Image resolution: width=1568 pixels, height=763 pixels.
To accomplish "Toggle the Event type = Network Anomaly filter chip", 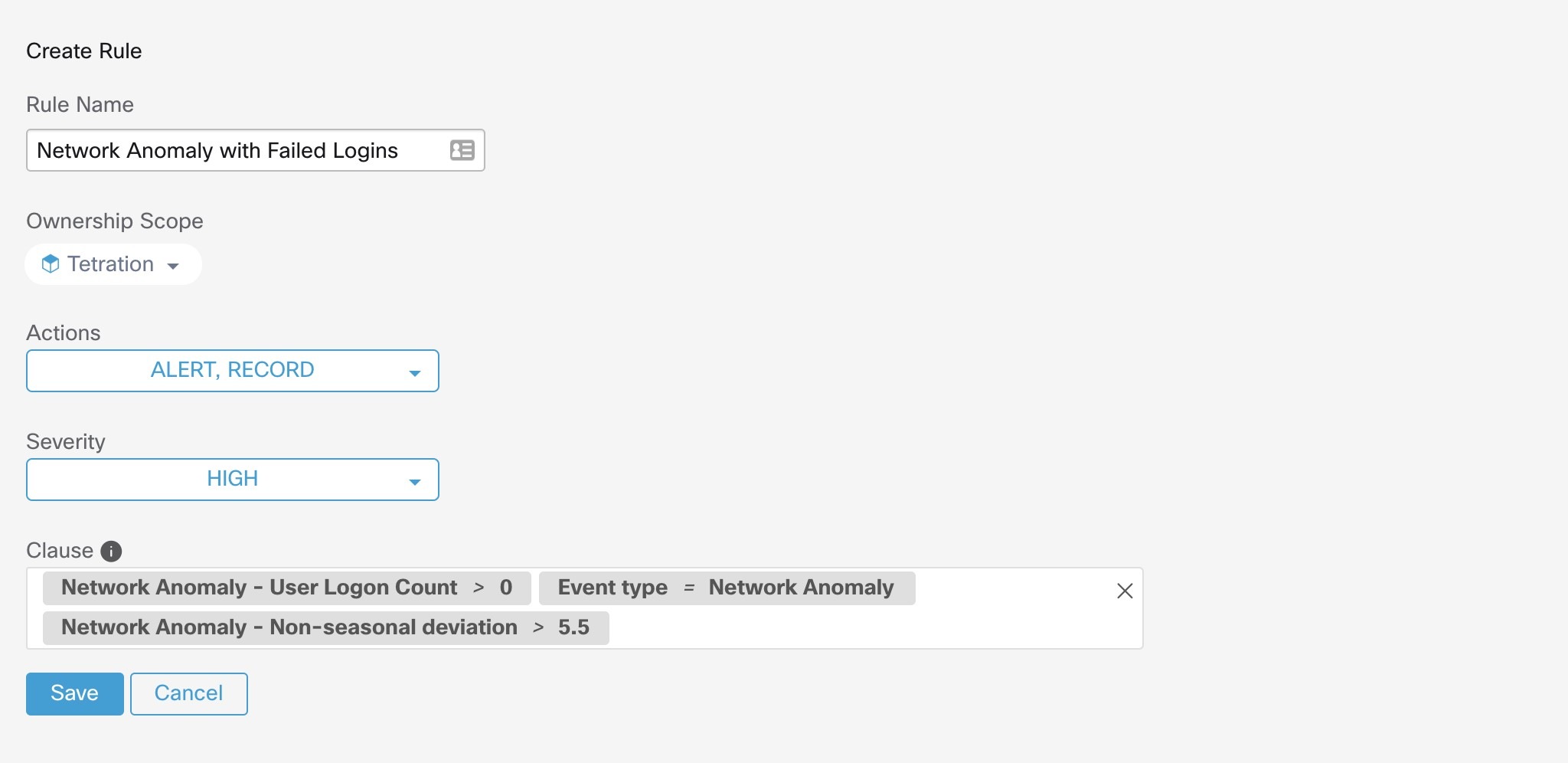I will pos(725,588).
